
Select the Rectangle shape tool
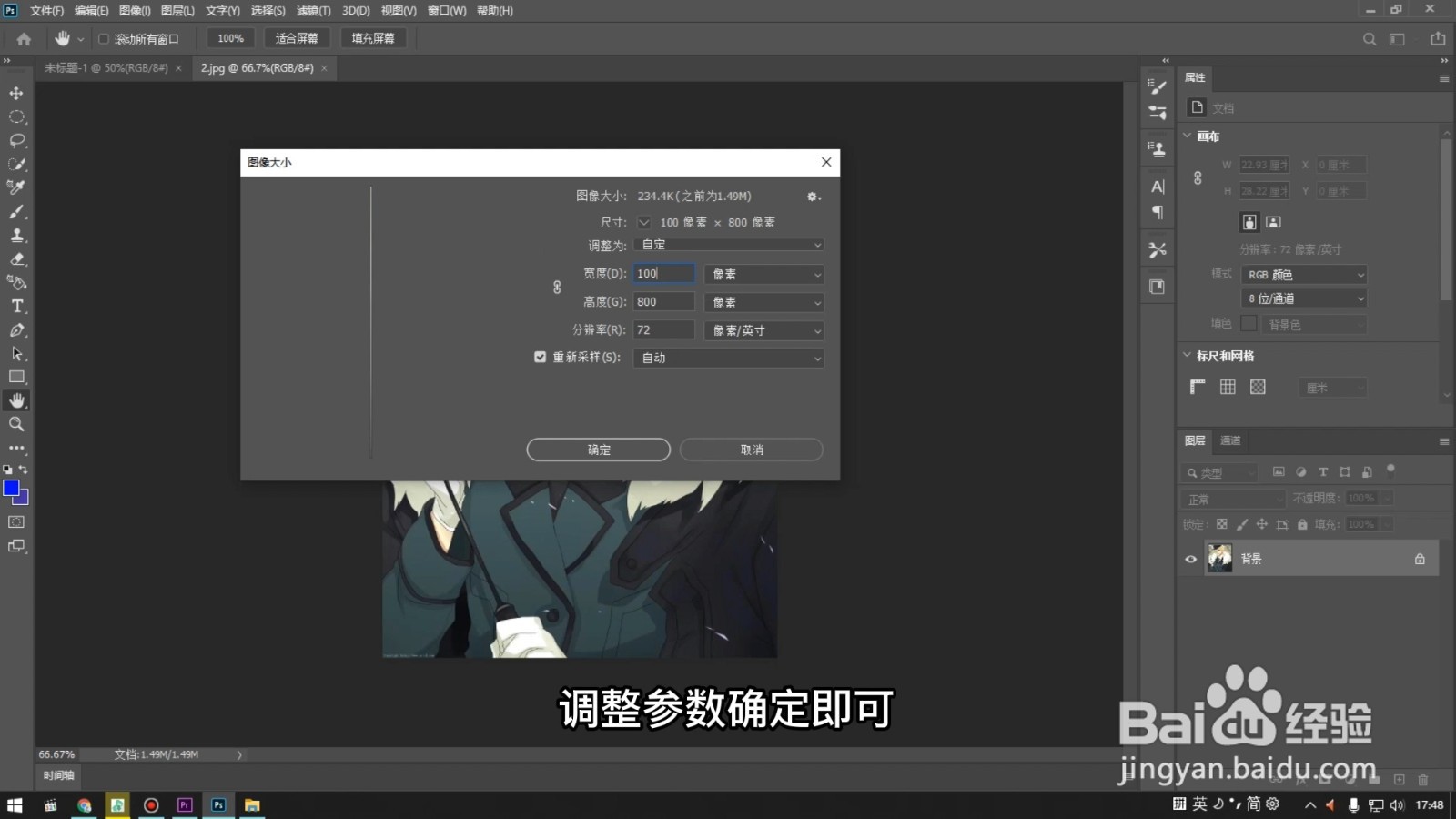tap(16, 377)
